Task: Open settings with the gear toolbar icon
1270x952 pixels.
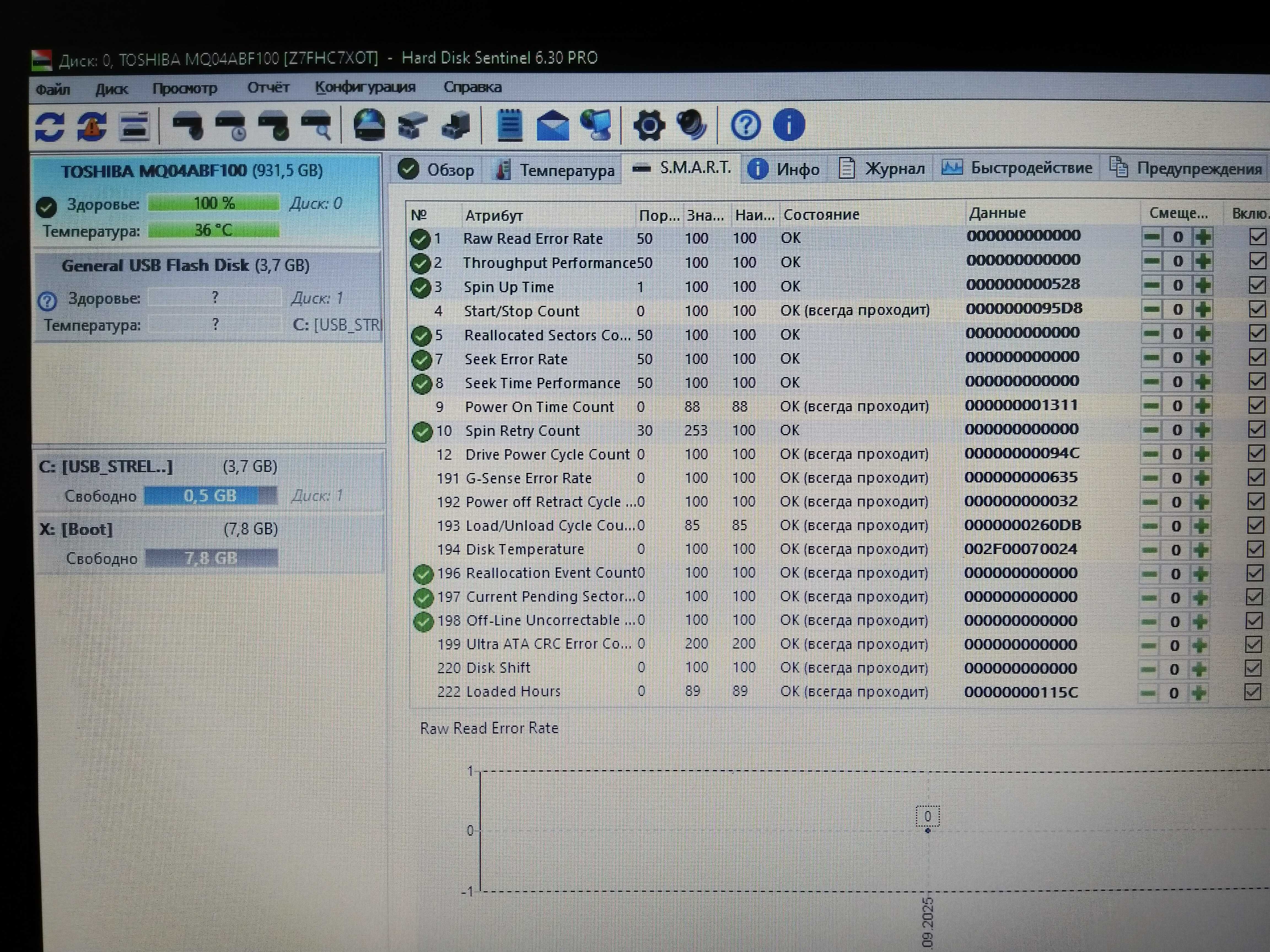Action: coord(649,125)
